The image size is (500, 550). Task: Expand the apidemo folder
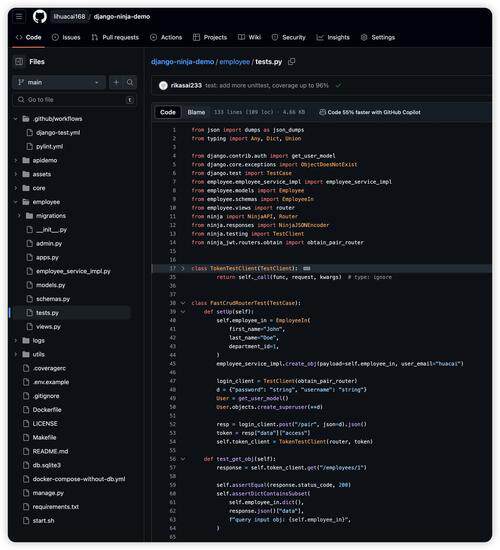[x=15, y=161]
